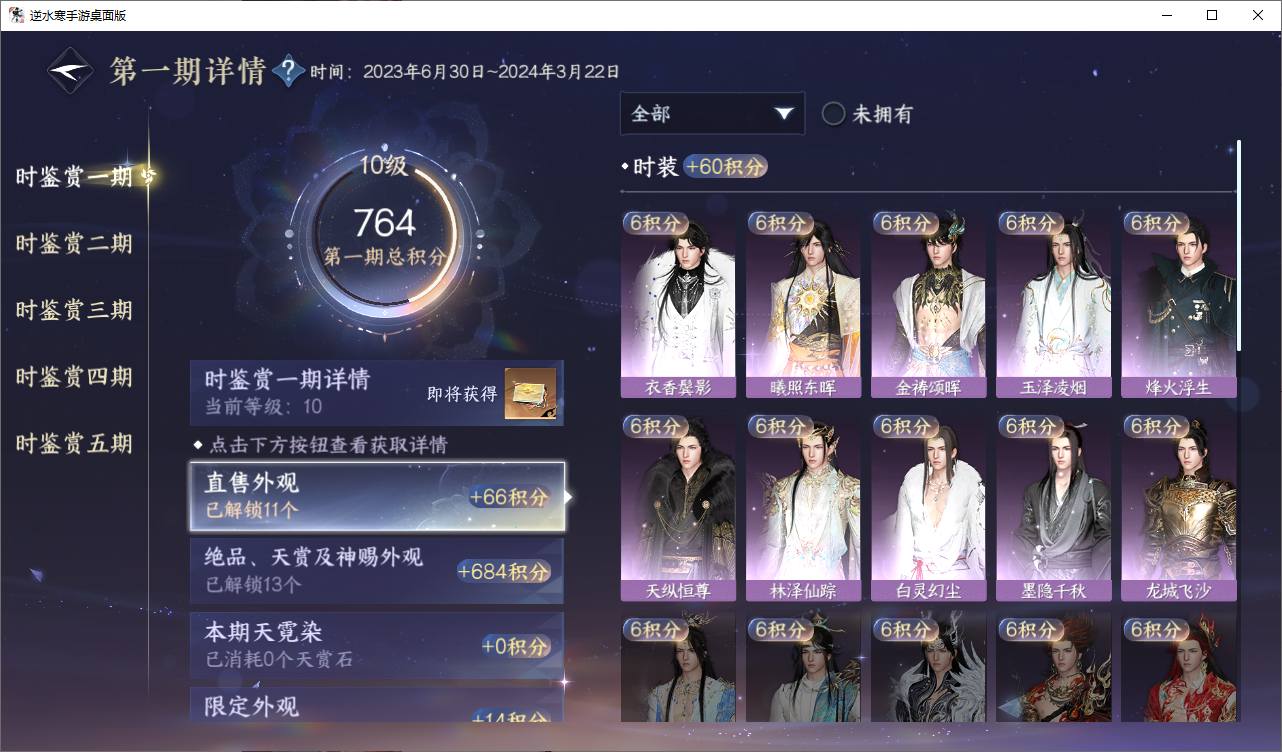Open 时鉴赏五期 tab
The image size is (1282, 752).
pyautogui.click(x=74, y=444)
